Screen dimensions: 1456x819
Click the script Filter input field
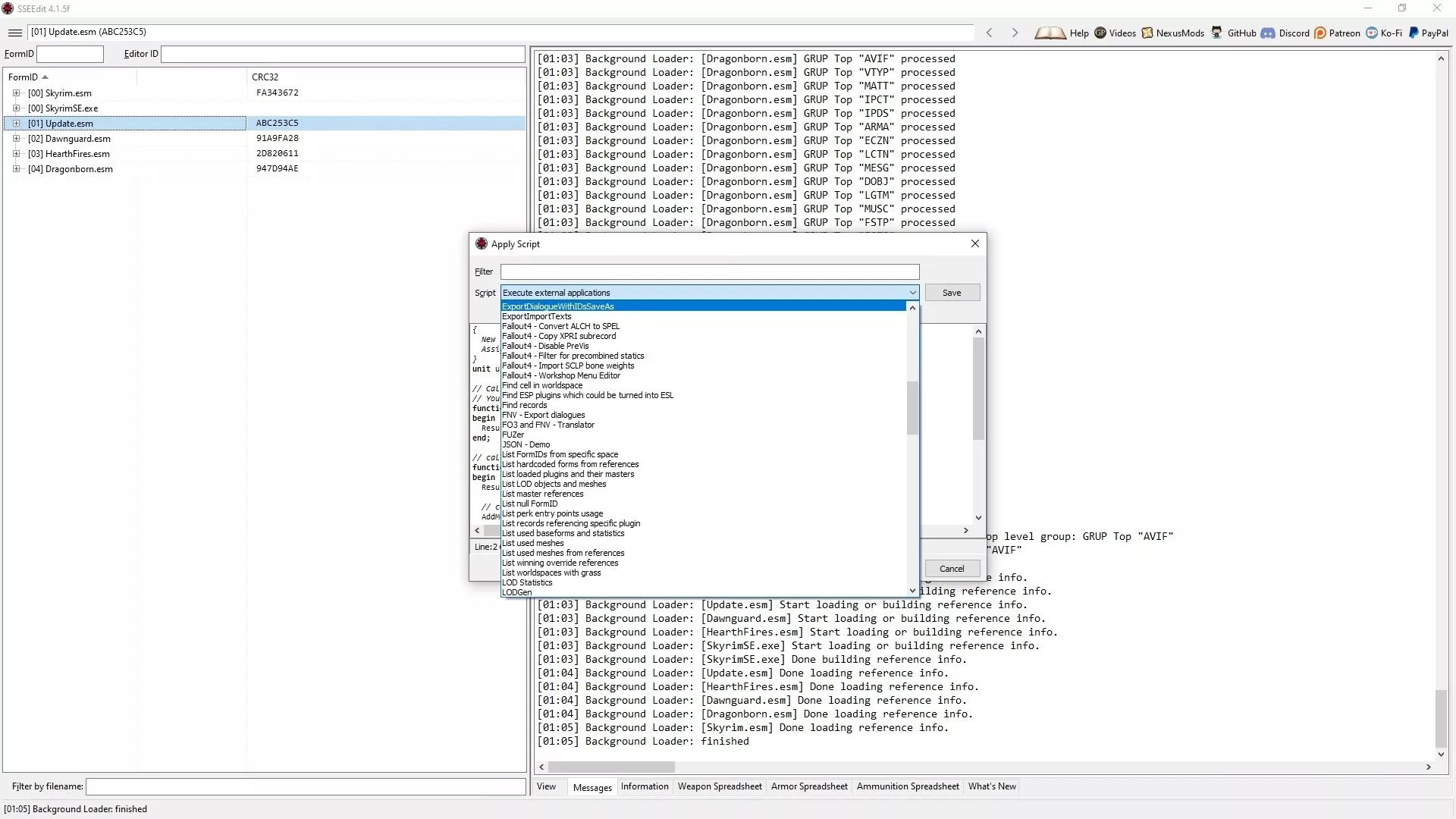pos(710,271)
